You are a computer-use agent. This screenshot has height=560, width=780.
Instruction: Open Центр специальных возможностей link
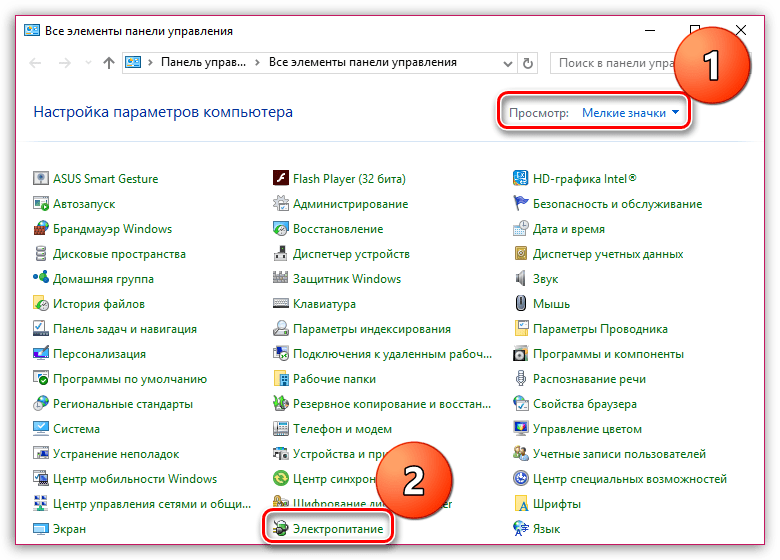click(x=630, y=479)
